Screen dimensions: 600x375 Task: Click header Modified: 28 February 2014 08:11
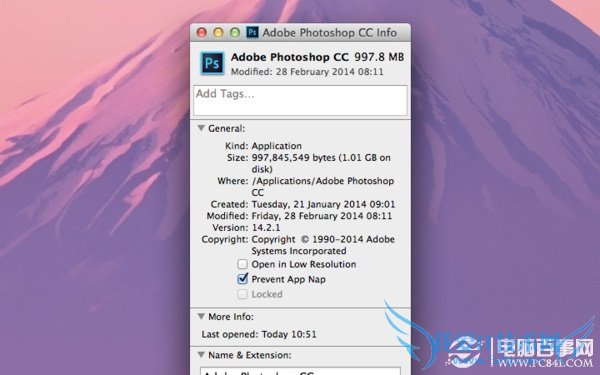pos(307,72)
